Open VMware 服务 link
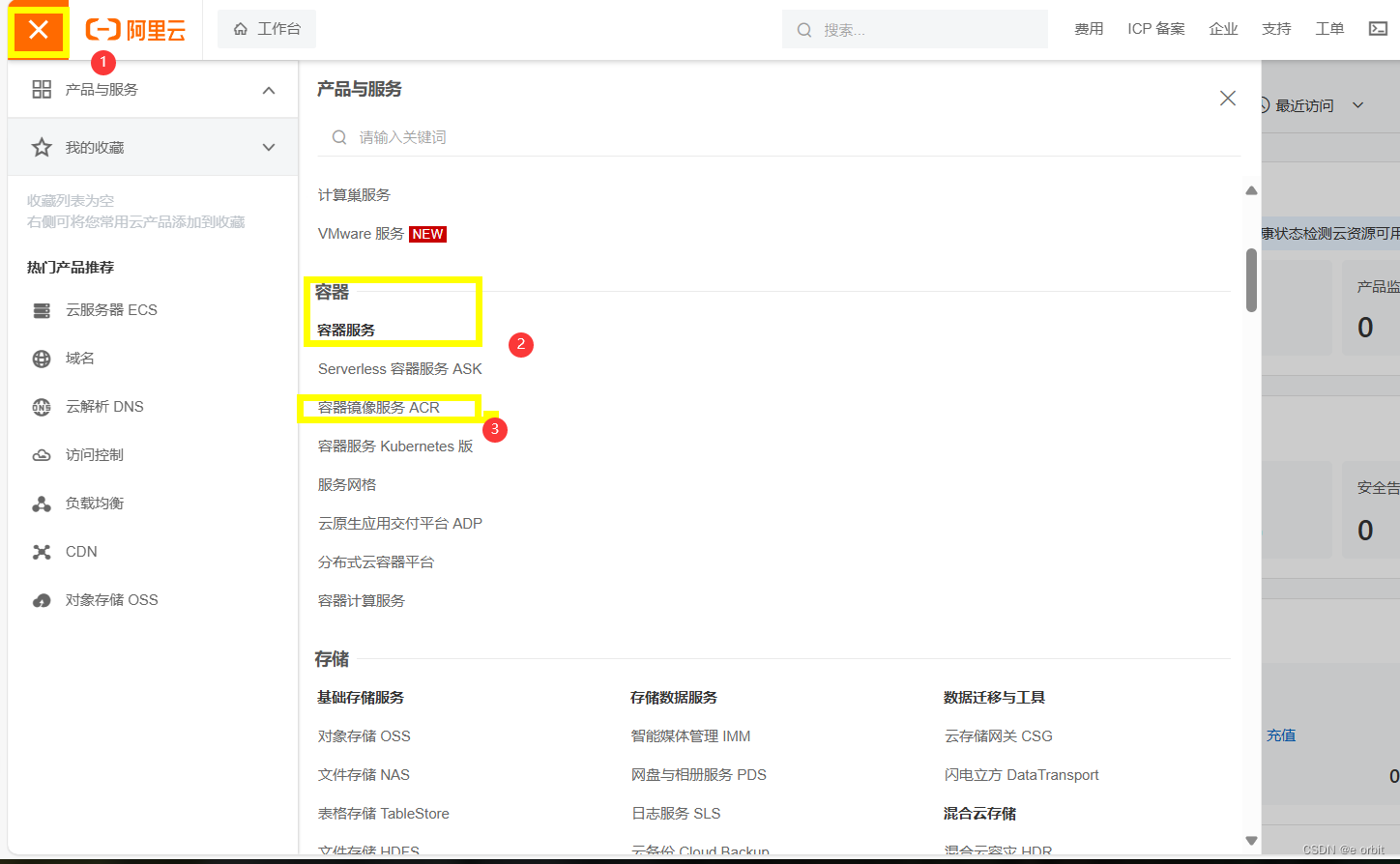1400x864 pixels. pos(361,234)
